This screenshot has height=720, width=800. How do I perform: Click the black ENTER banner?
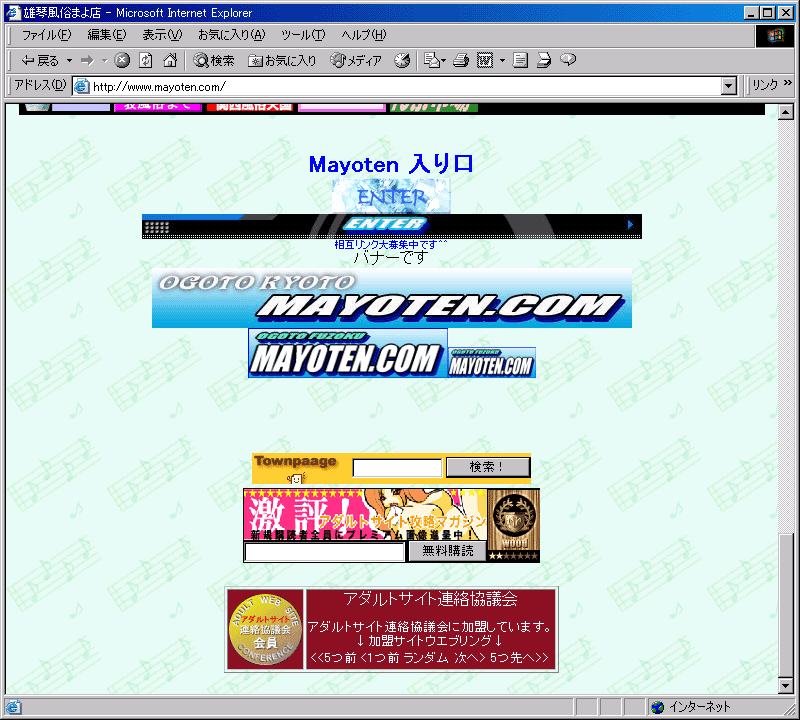tap(392, 226)
